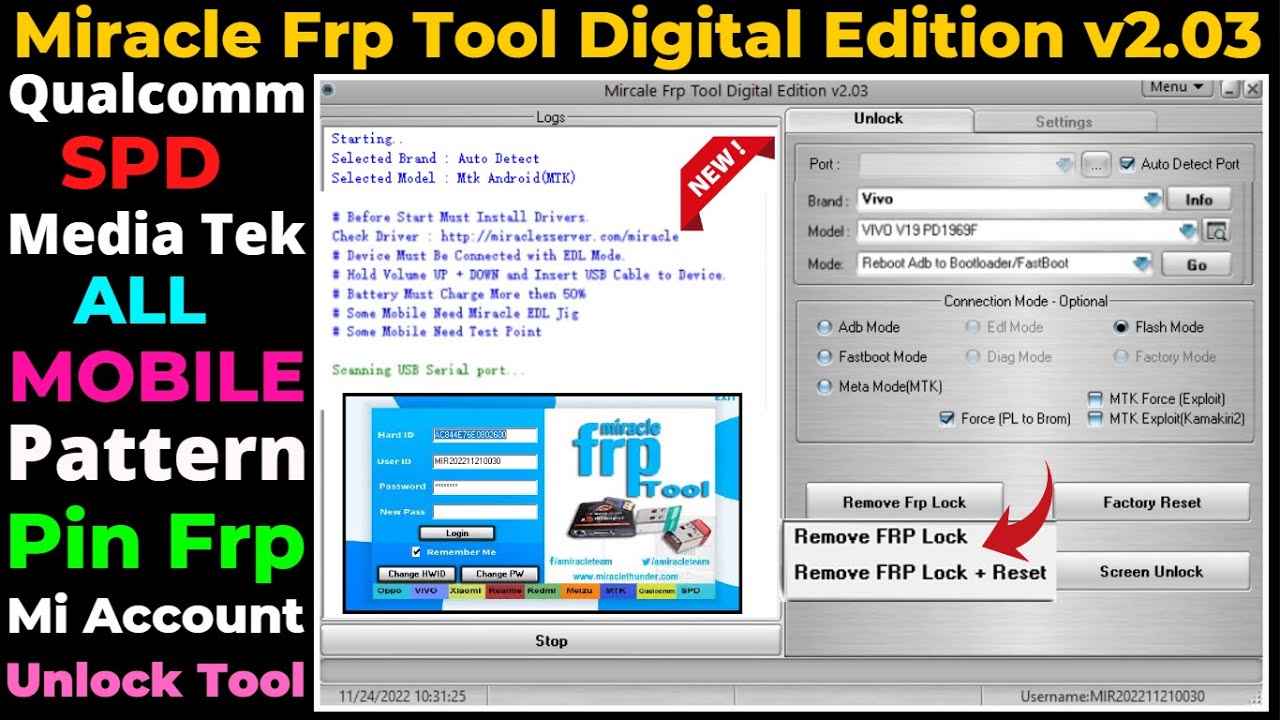Click the EXIT link in login window
This screenshot has width=1280, height=720.
[725, 399]
